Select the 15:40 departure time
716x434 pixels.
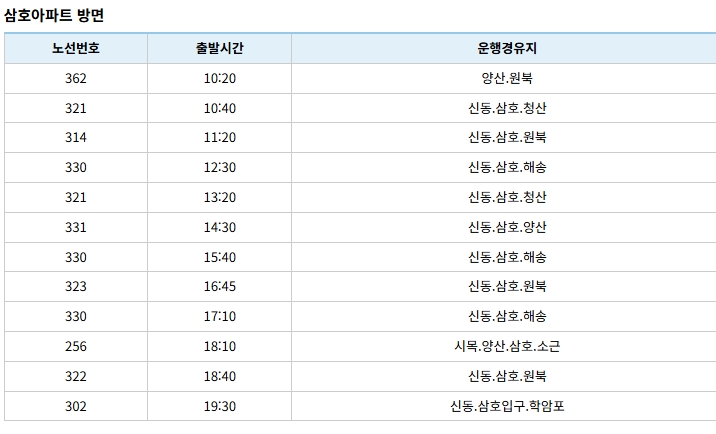pos(220,257)
